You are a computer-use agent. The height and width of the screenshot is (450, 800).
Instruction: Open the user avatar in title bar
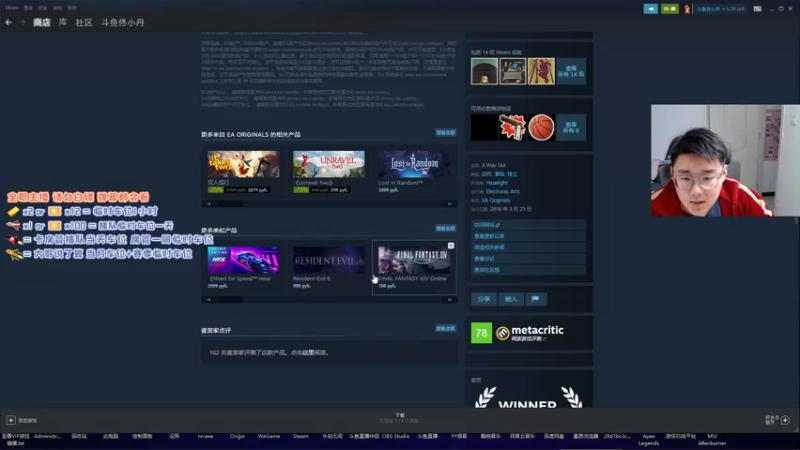tap(687, 9)
